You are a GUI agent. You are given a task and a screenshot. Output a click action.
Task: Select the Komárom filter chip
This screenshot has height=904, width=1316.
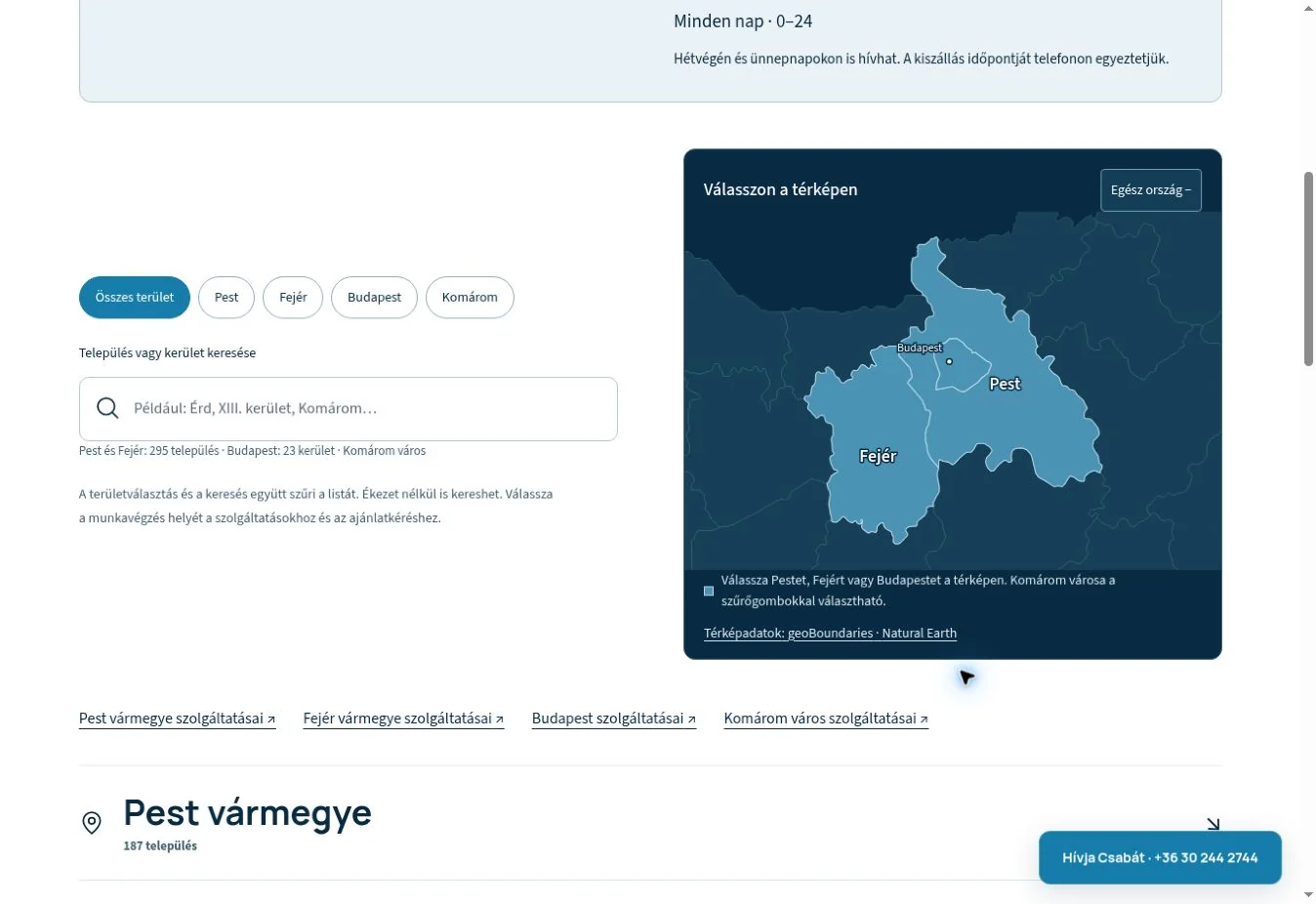tap(470, 298)
